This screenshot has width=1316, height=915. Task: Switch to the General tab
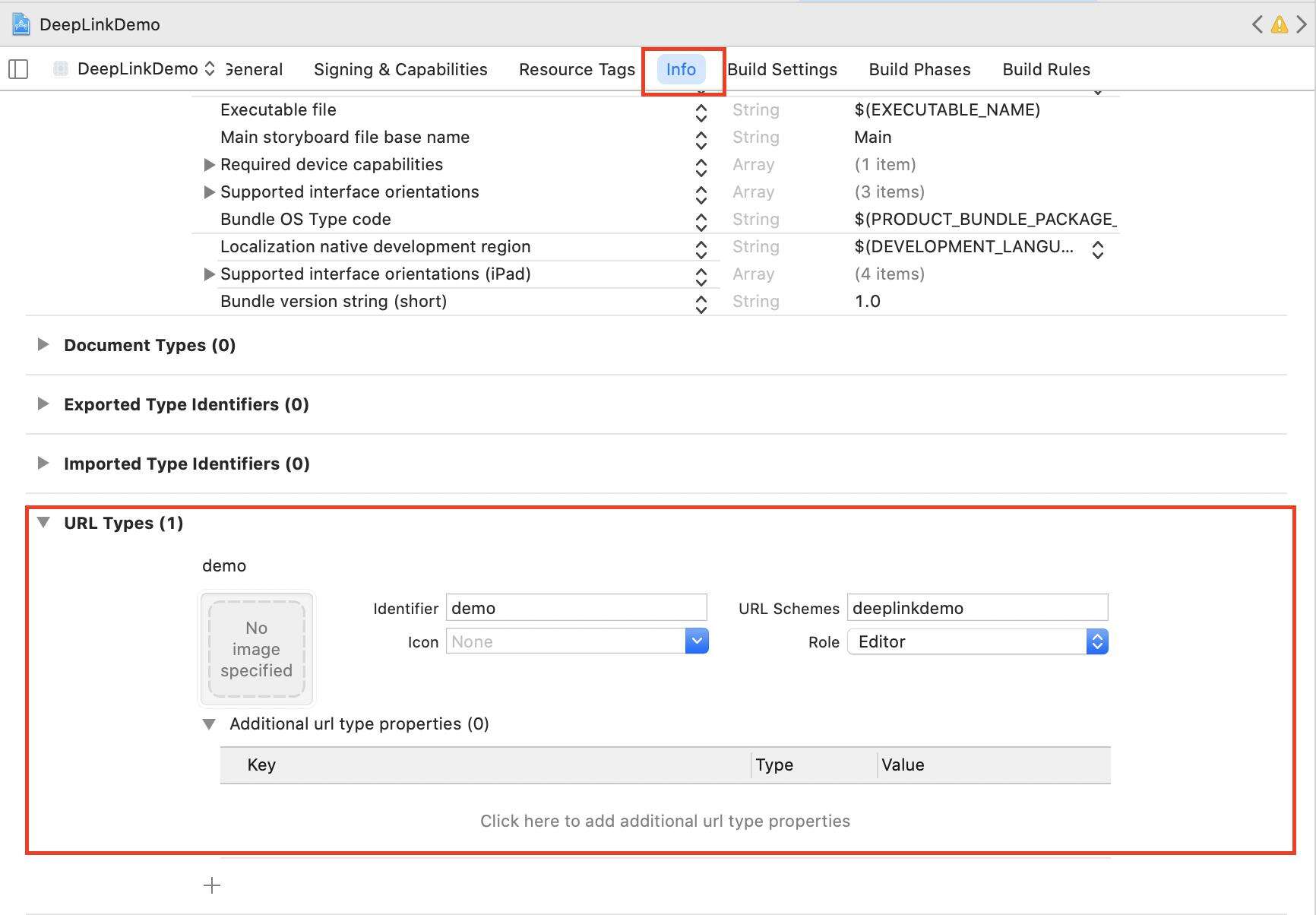click(x=255, y=69)
